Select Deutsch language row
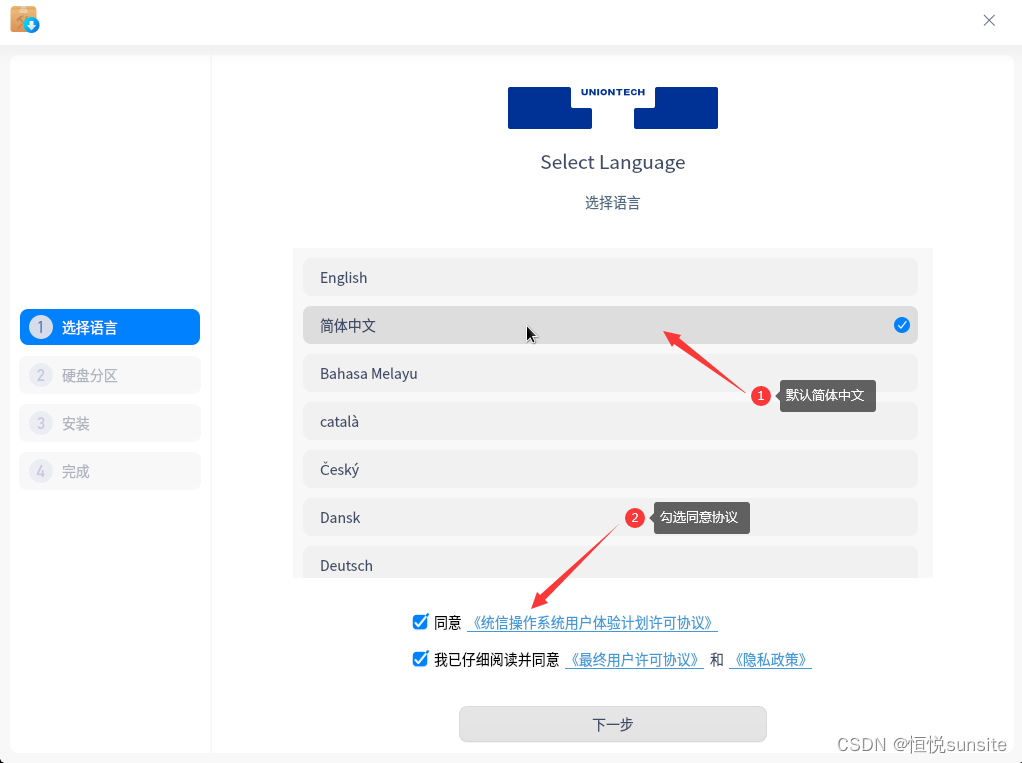This screenshot has height=763, width=1022. pyautogui.click(x=610, y=562)
